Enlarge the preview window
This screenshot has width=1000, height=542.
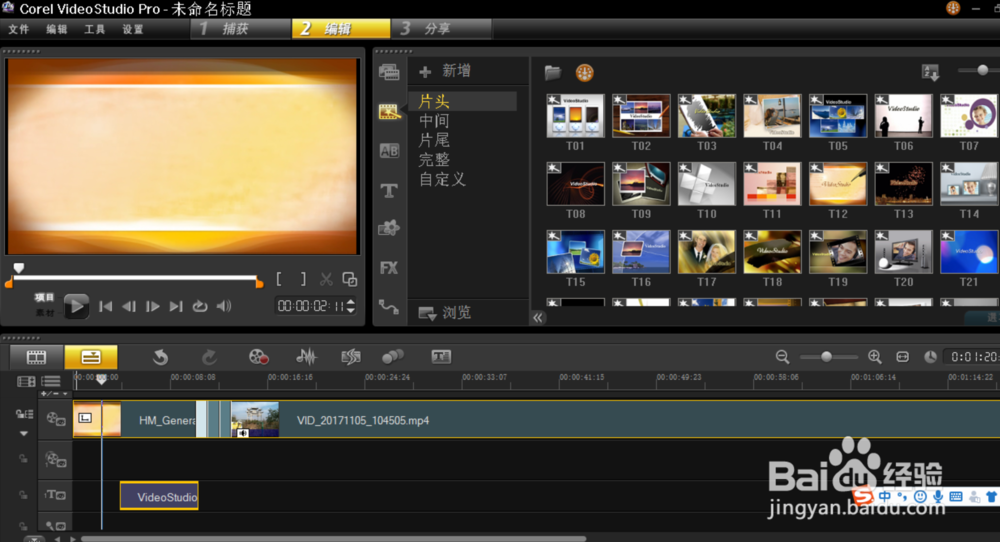coord(349,279)
